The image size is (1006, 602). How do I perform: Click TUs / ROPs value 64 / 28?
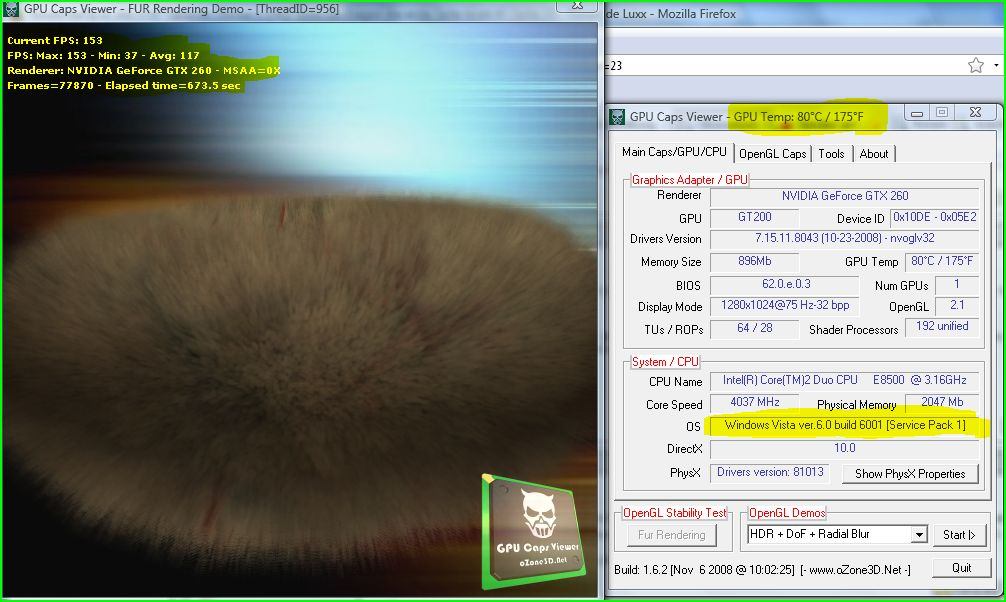coord(754,328)
